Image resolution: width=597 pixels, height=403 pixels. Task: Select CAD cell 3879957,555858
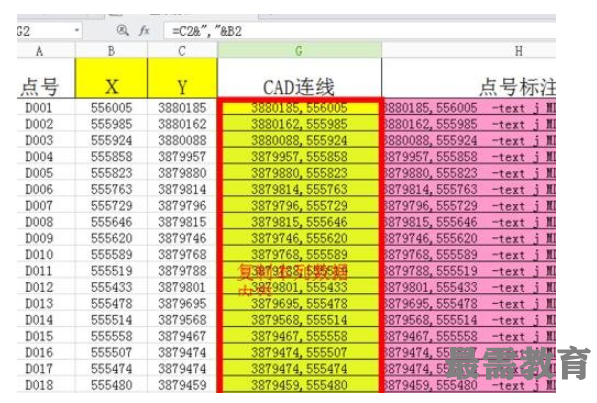[x=300, y=156]
